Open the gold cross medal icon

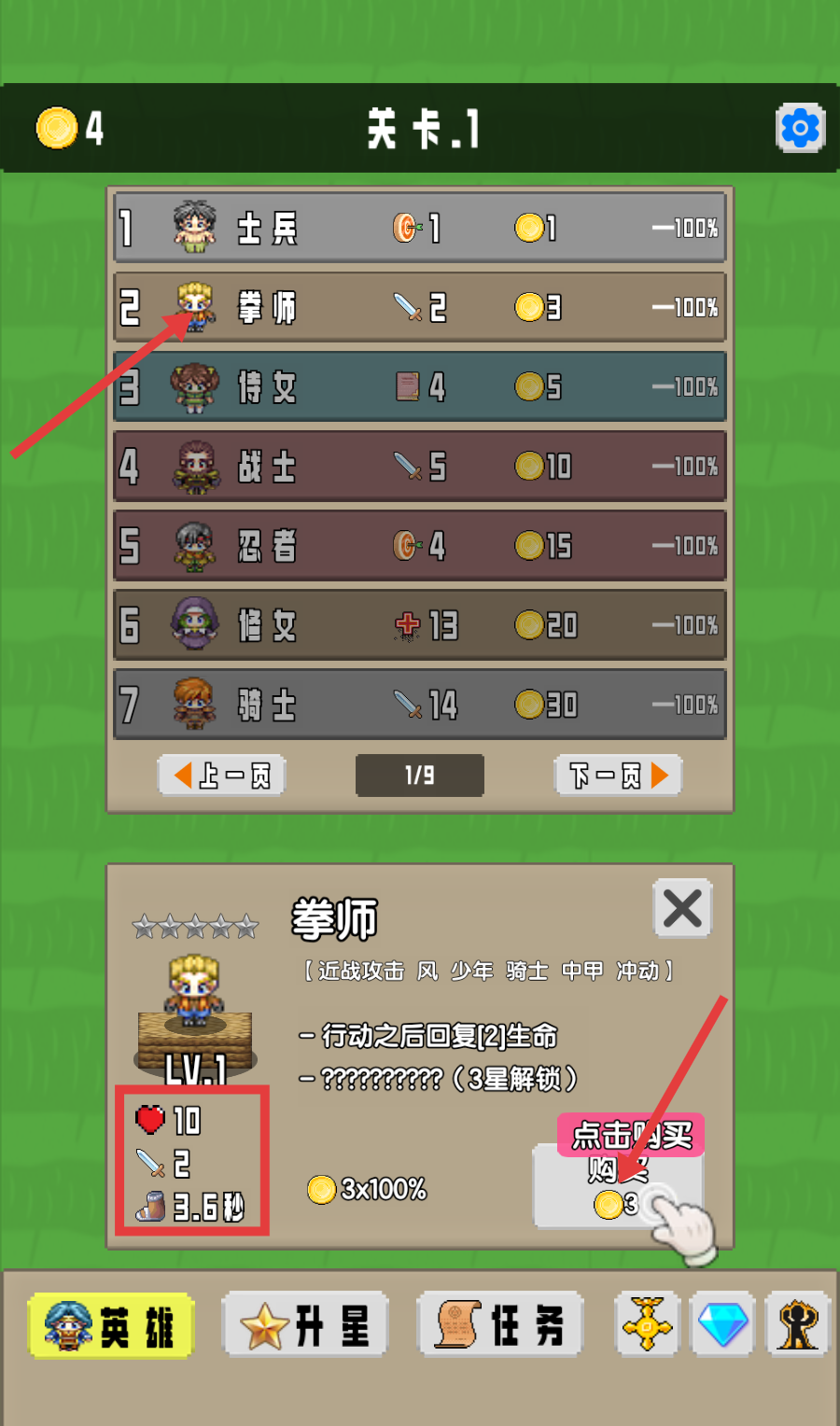tap(646, 1324)
